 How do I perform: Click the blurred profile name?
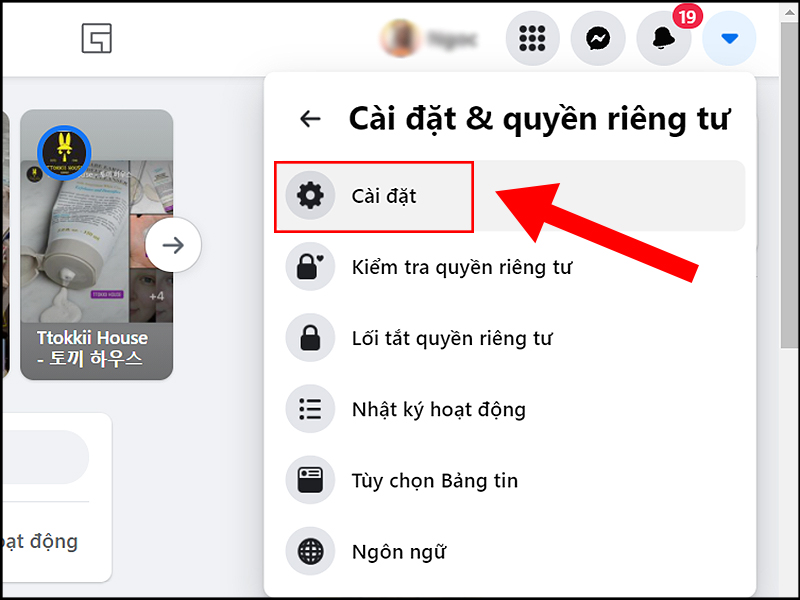pos(452,39)
